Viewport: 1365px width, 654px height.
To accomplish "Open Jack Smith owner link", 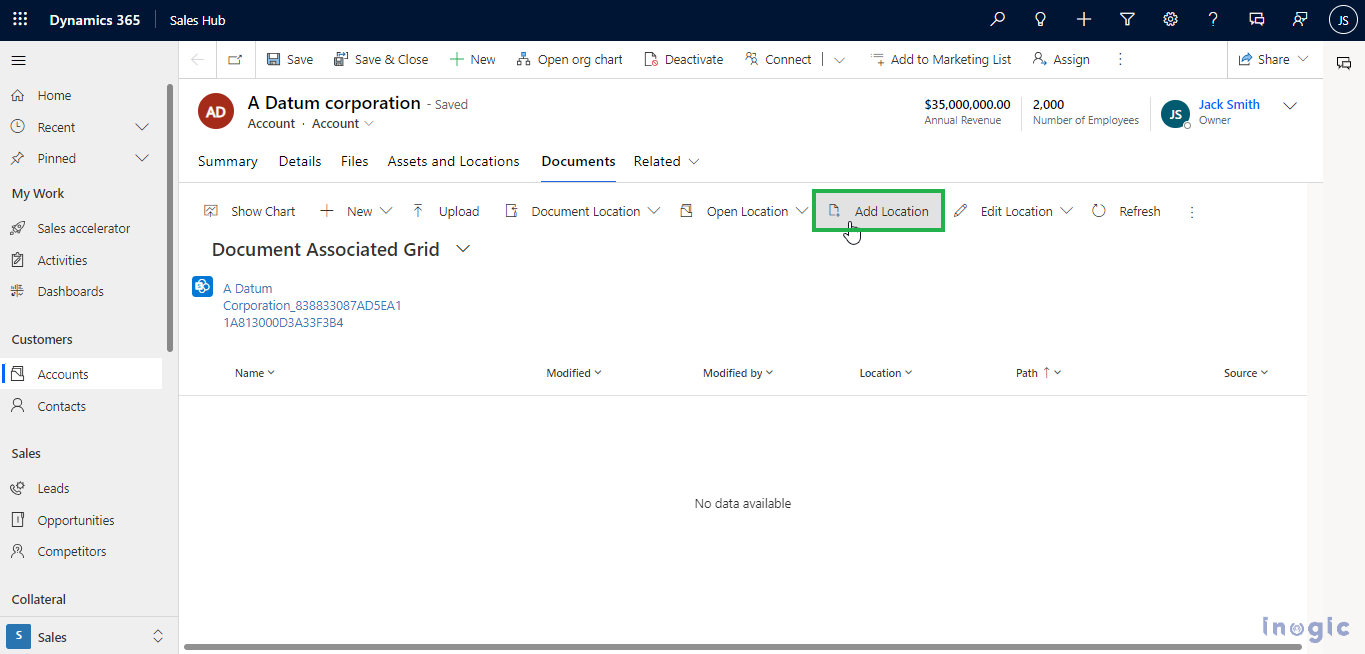I will point(1229,104).
